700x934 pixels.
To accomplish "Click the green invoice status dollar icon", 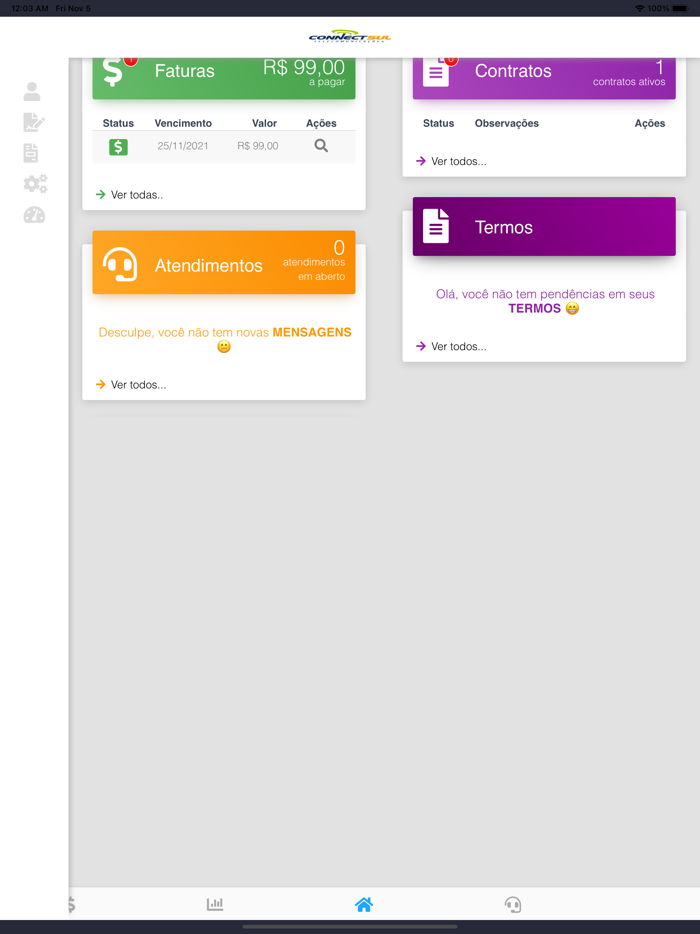I will point(118,146).
